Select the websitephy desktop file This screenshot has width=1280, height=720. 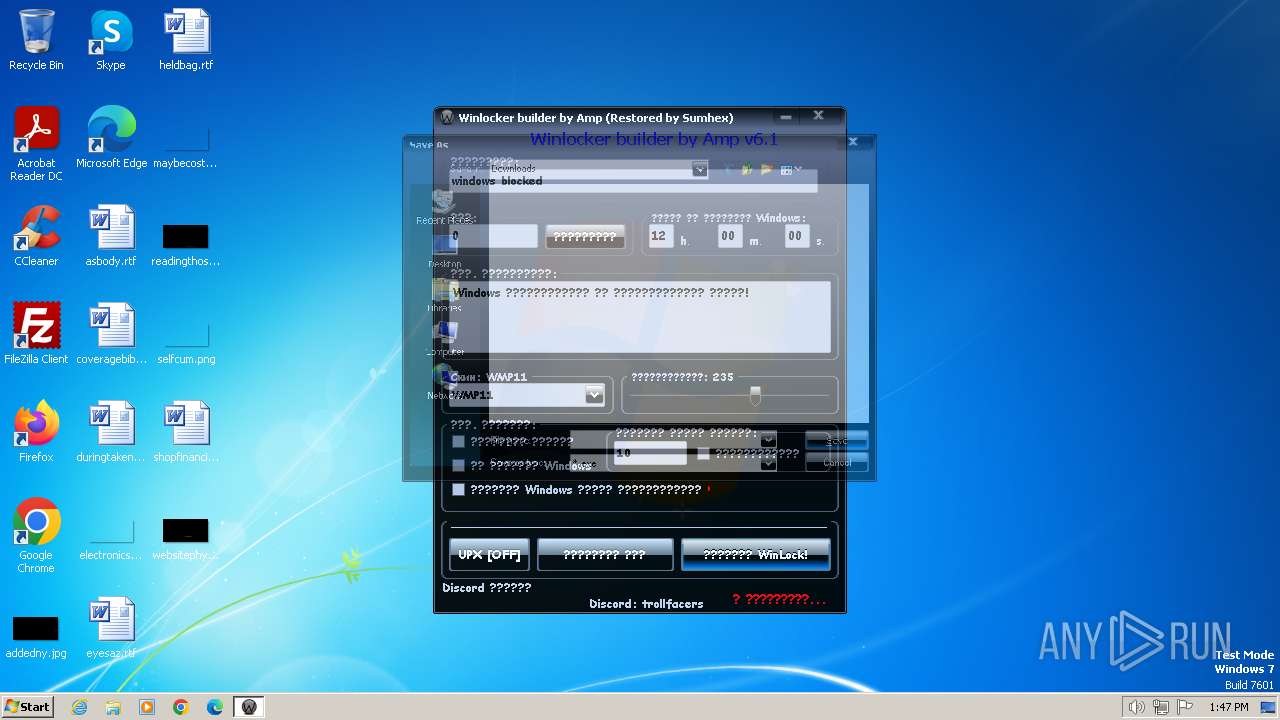[x=186, y=539]
